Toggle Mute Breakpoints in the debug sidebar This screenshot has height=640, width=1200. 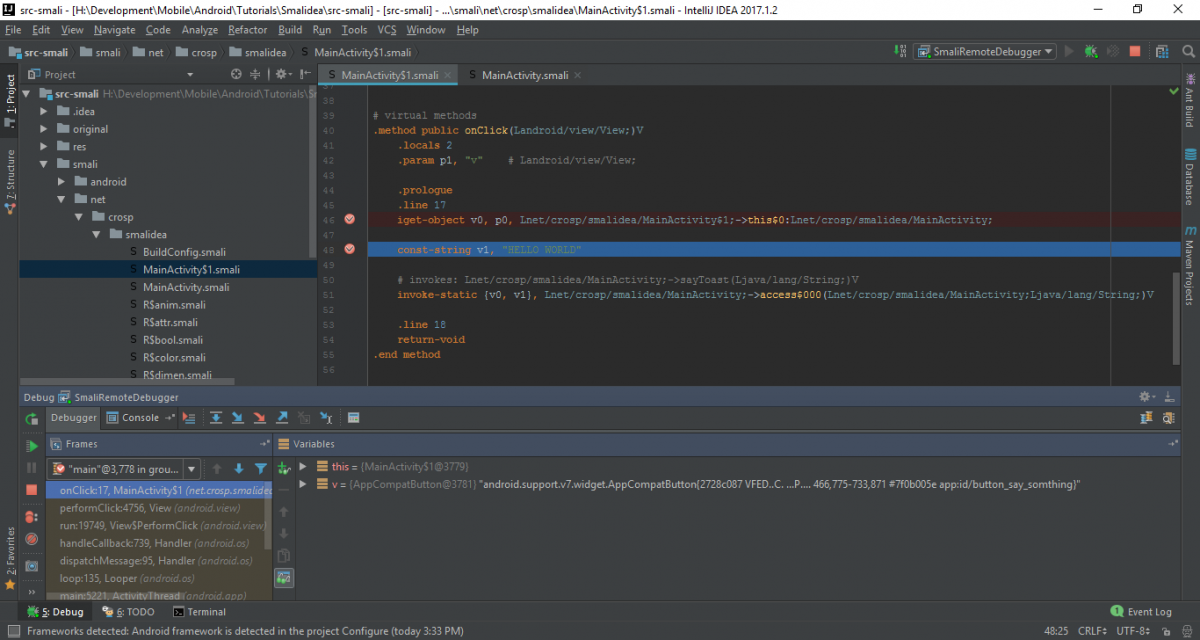(x=32, y=539)
